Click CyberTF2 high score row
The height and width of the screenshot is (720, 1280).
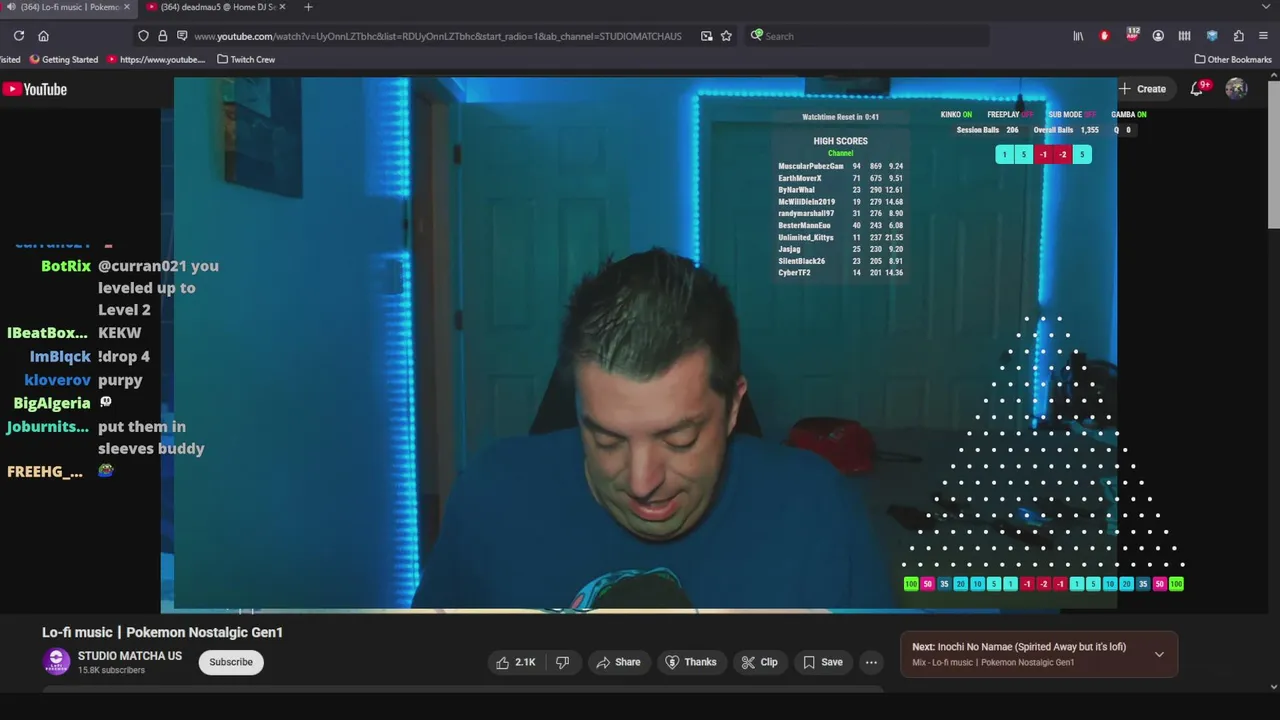840,273
